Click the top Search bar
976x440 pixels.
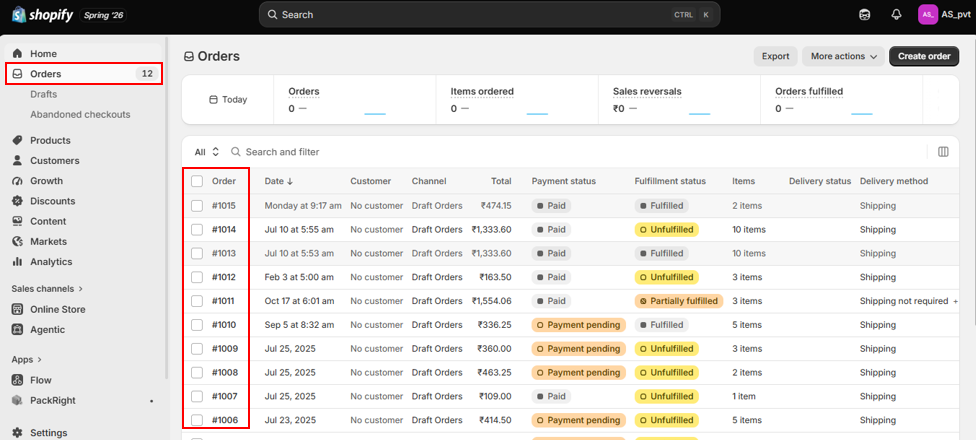489,14
